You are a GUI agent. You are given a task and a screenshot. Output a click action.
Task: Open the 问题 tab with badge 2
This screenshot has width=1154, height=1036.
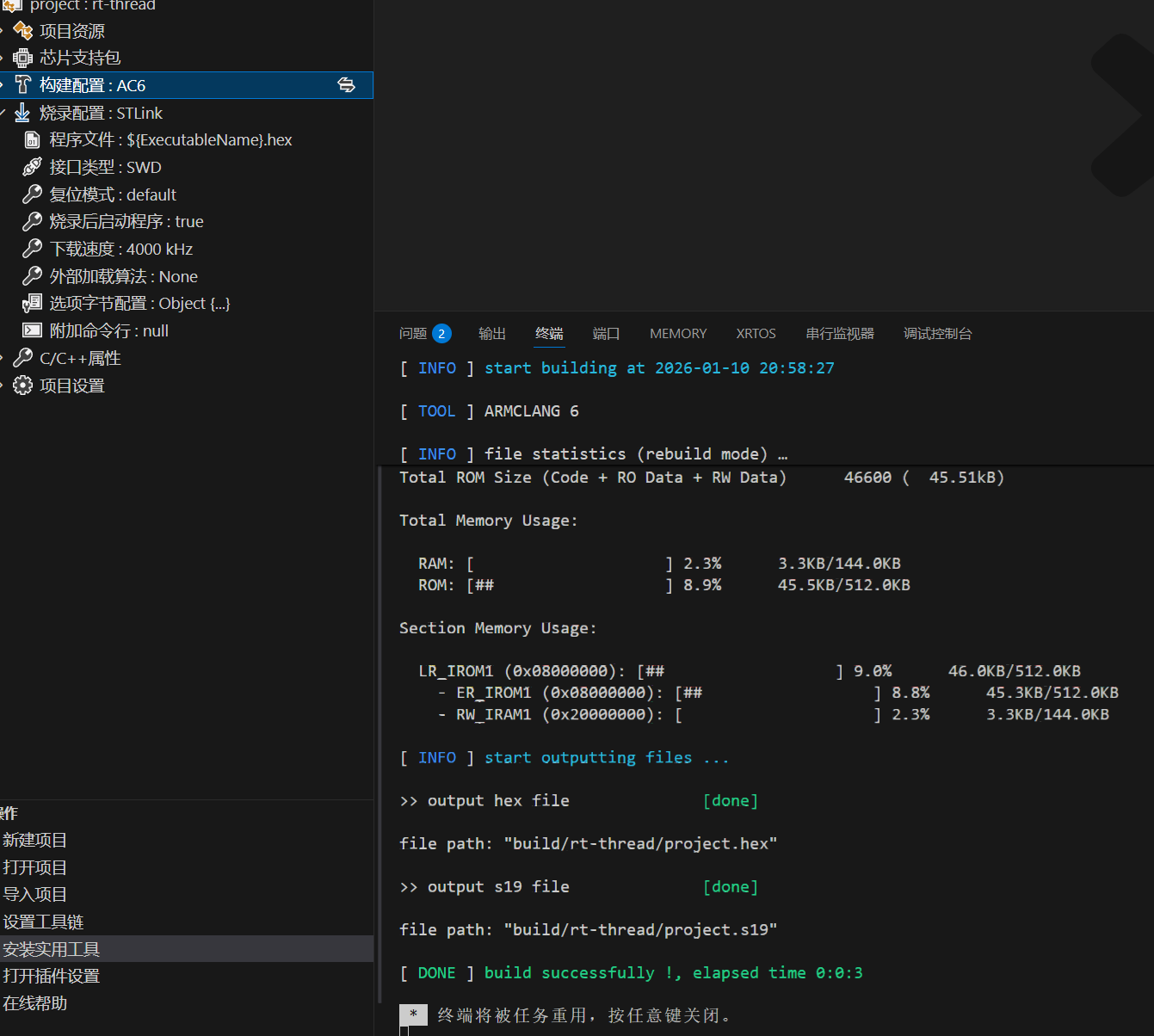click(414, 334)
